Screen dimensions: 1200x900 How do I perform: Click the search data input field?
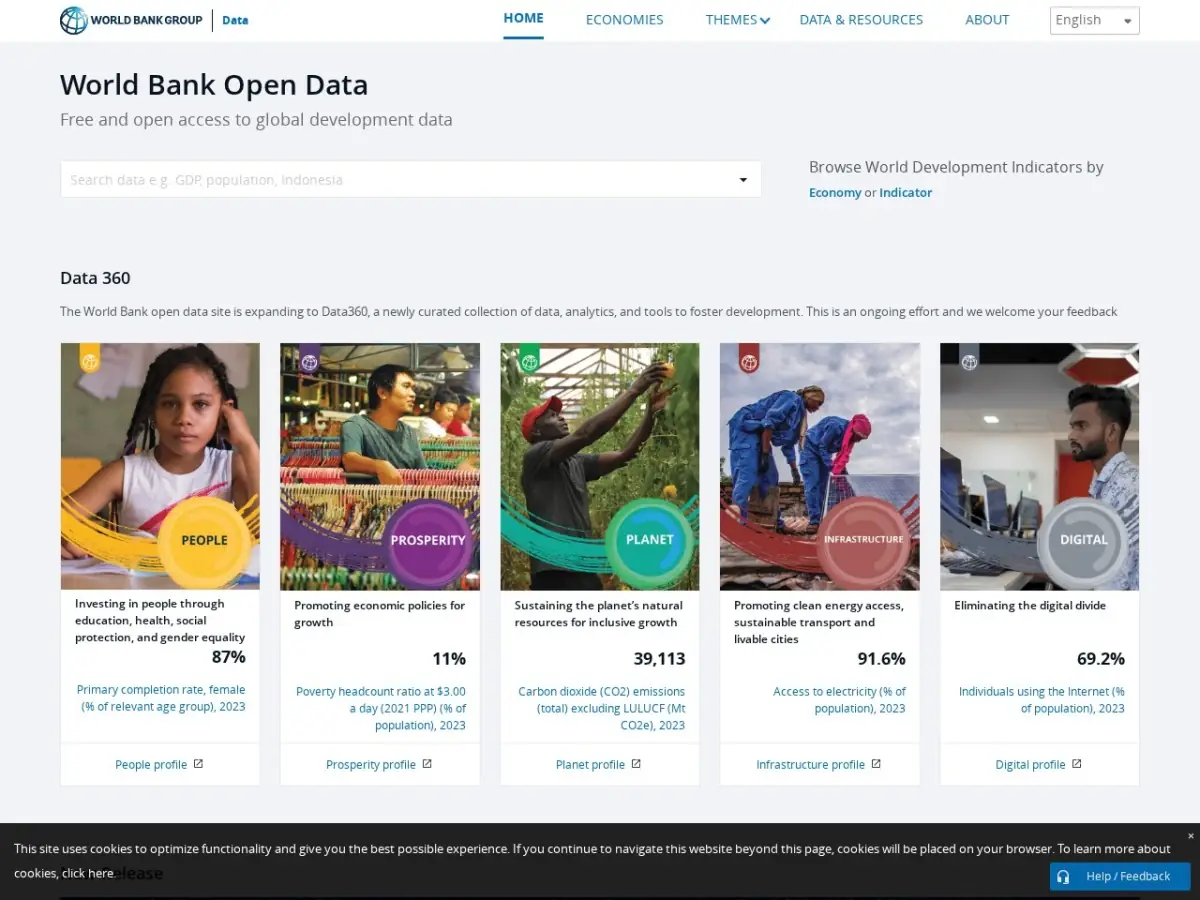pos(410,180)
